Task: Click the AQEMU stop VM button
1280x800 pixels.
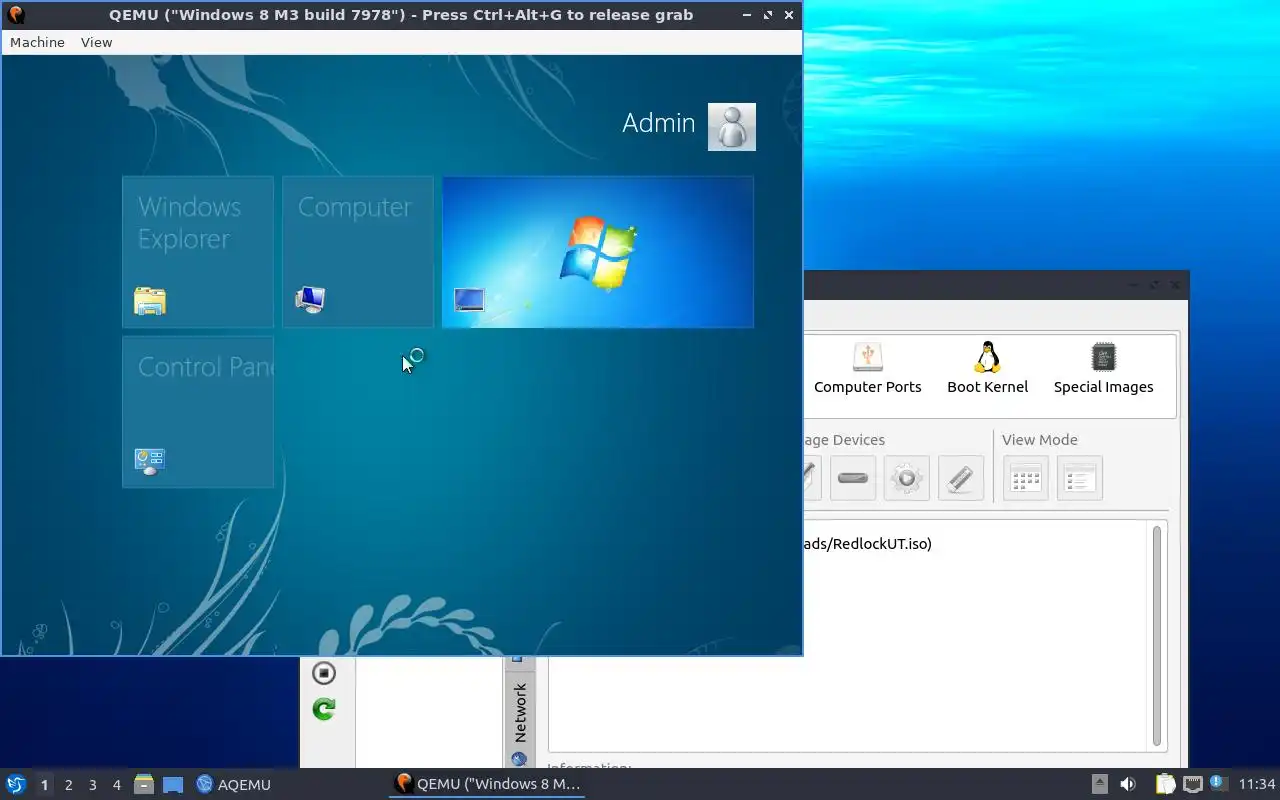Action: coord(324,673)
